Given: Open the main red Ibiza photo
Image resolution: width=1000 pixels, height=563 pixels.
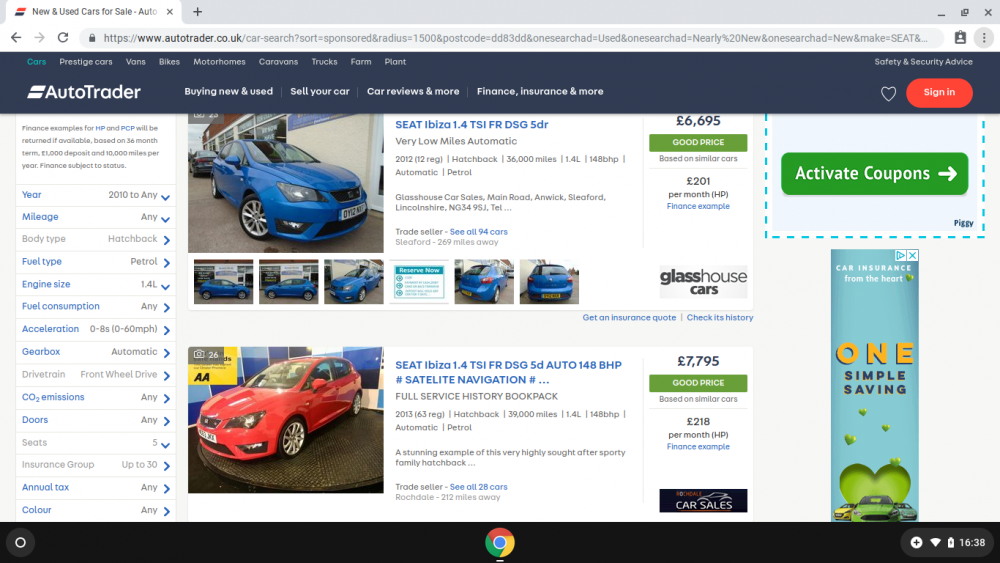Looking at the screenshot, I should click(x=286, y=420).
